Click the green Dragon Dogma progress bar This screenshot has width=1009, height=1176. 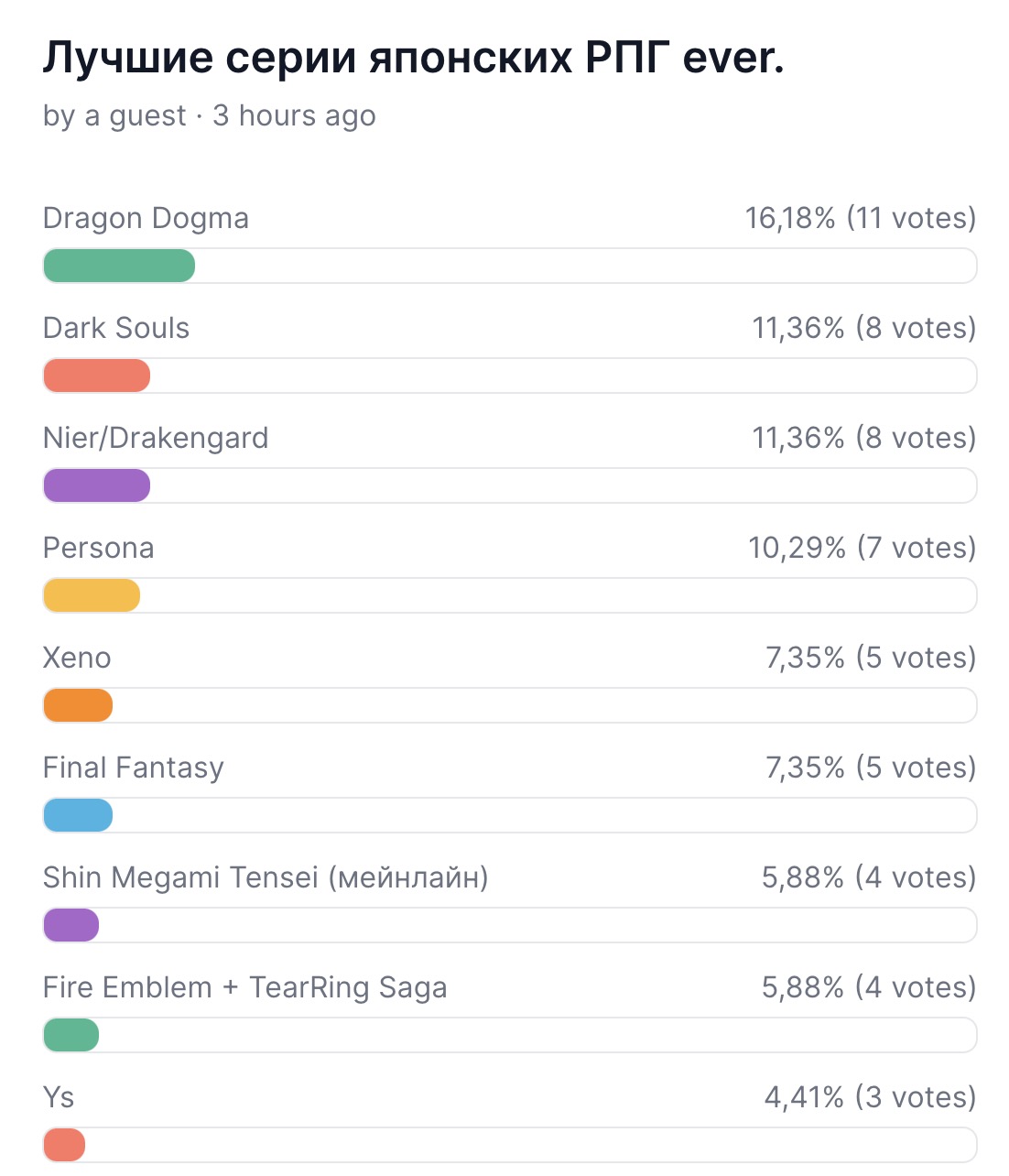tap(119, 266)
